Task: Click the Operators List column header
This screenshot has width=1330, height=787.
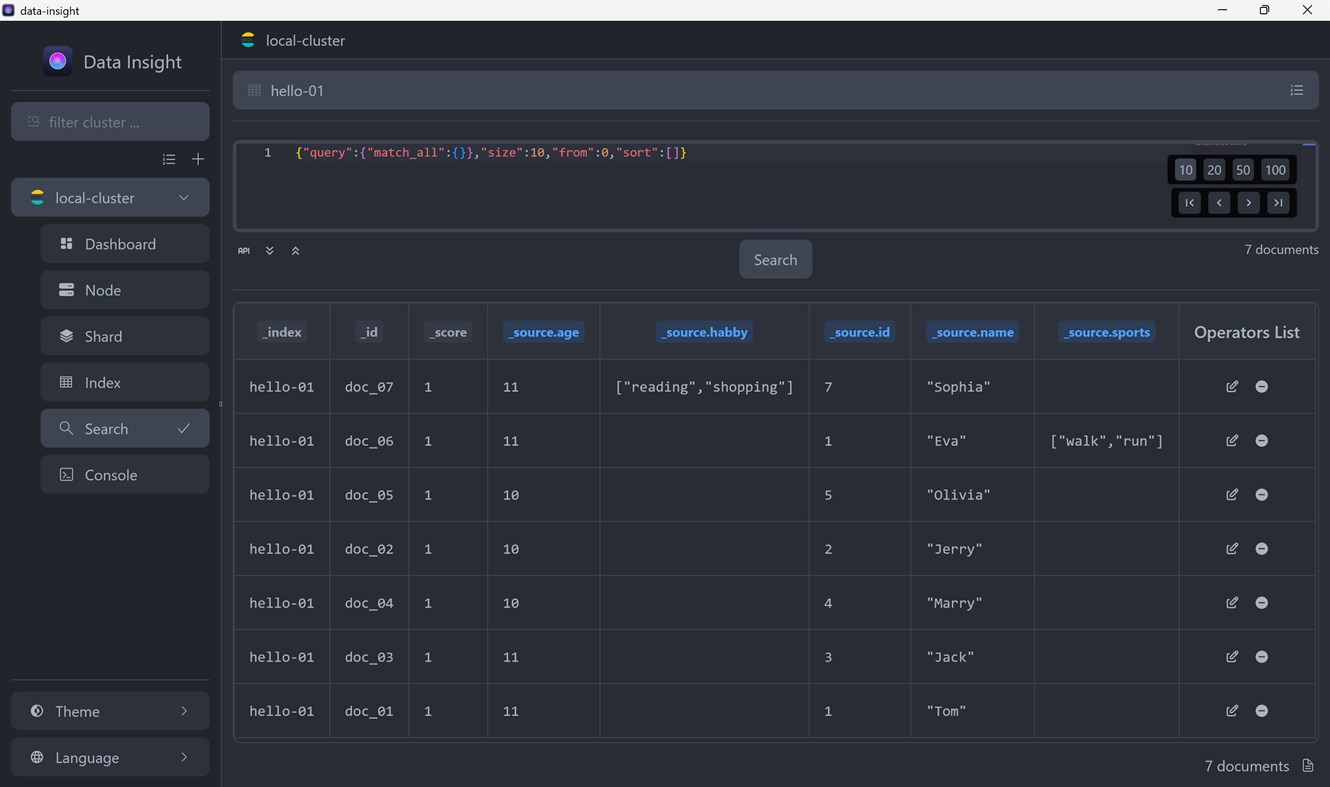Action: click(x=1247, y=332)
